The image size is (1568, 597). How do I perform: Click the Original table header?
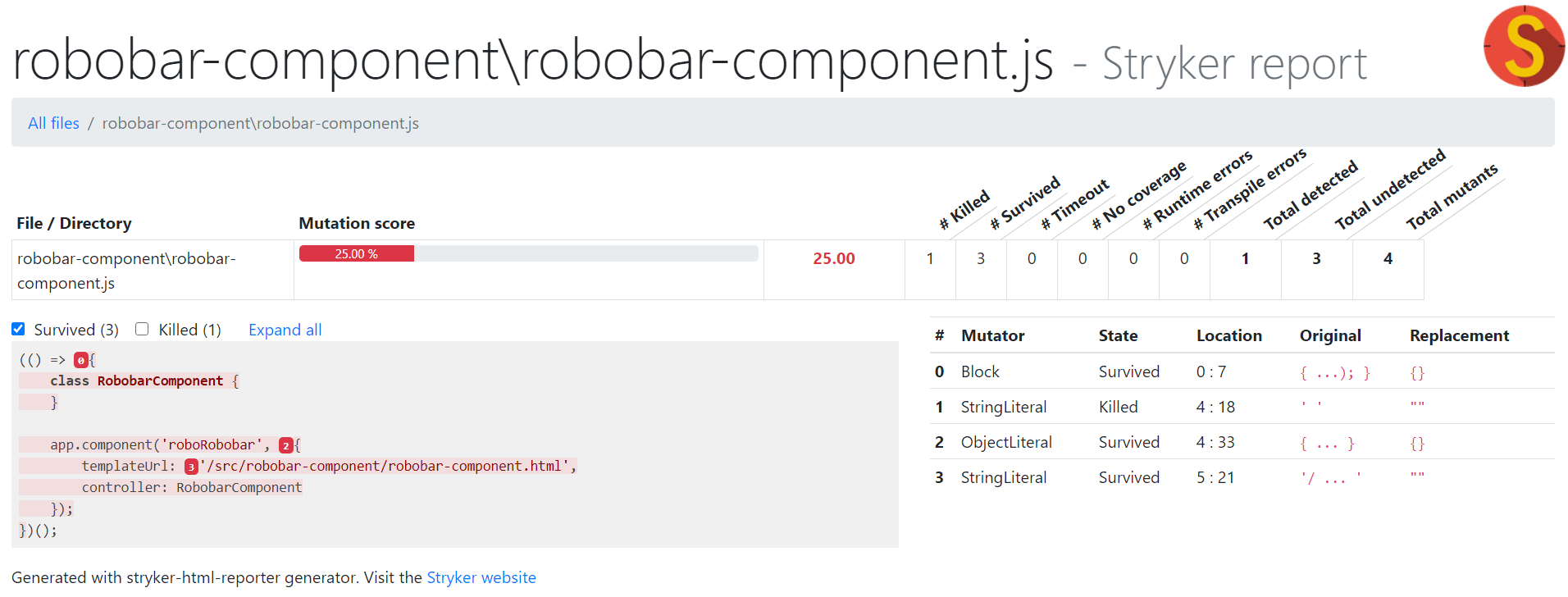[x=1330, y=335]
